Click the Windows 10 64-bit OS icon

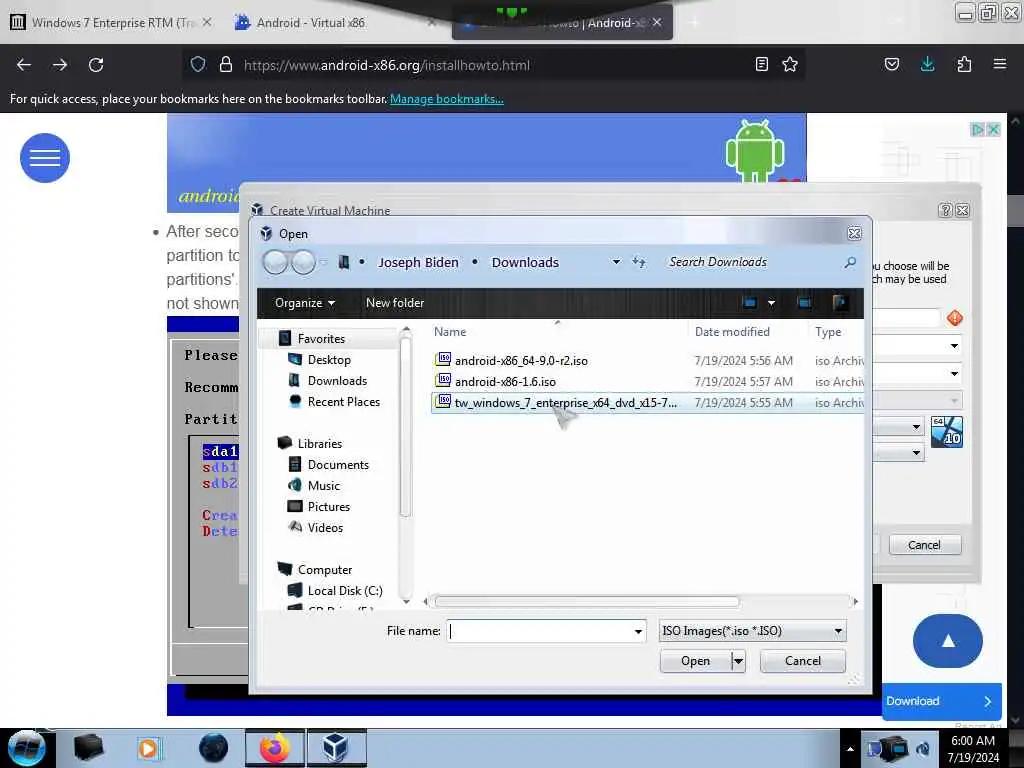pos(946,432)
